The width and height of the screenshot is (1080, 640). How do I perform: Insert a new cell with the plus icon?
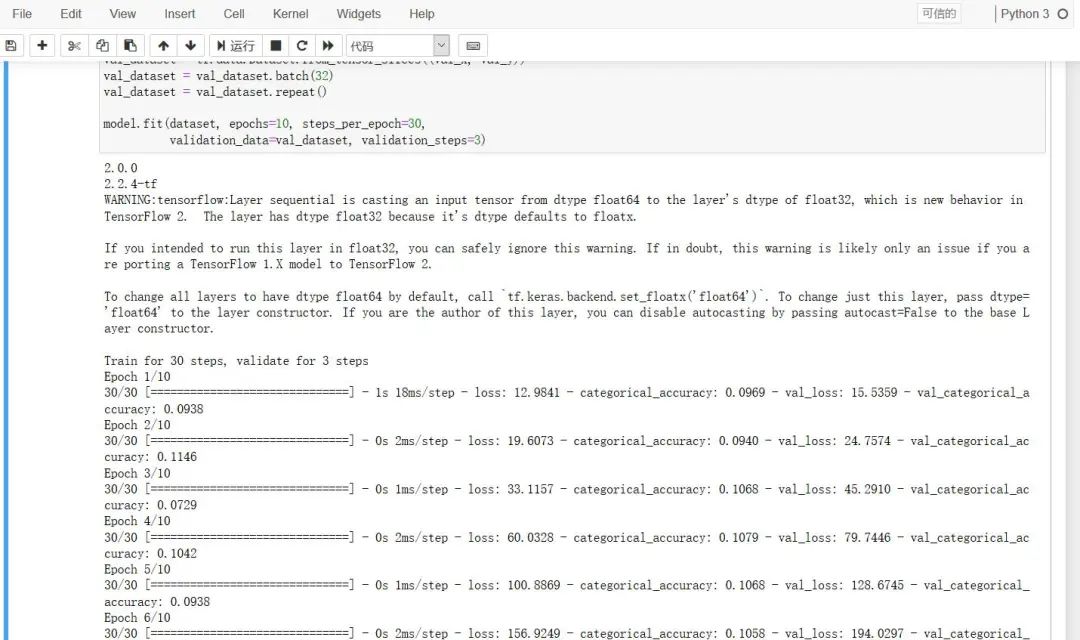[x=42, y=46]
